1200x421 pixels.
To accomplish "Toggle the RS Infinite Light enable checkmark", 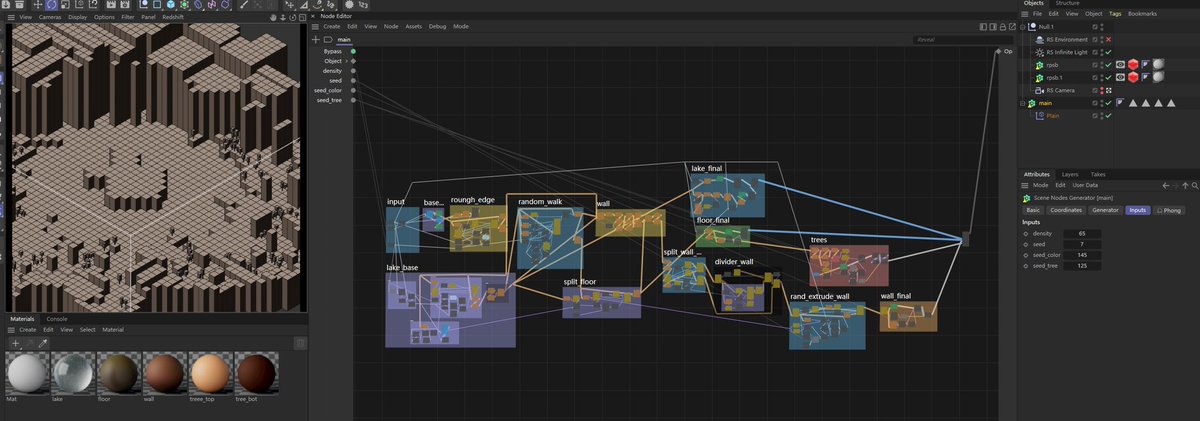I will point(1109,52).
